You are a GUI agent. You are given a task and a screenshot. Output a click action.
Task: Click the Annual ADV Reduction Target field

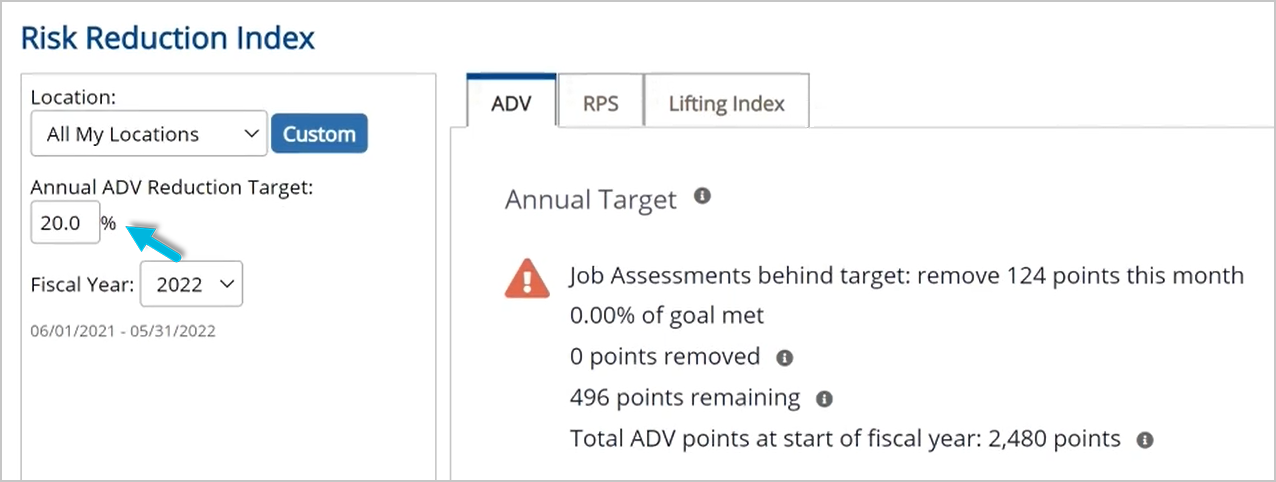coord(65,223)
